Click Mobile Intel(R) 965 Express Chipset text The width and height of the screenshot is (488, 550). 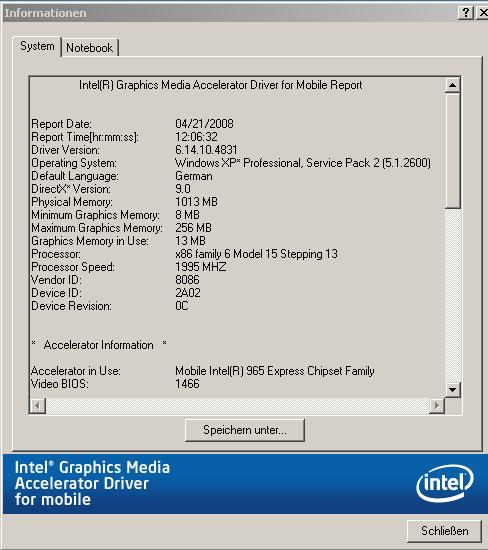point(275,371)
